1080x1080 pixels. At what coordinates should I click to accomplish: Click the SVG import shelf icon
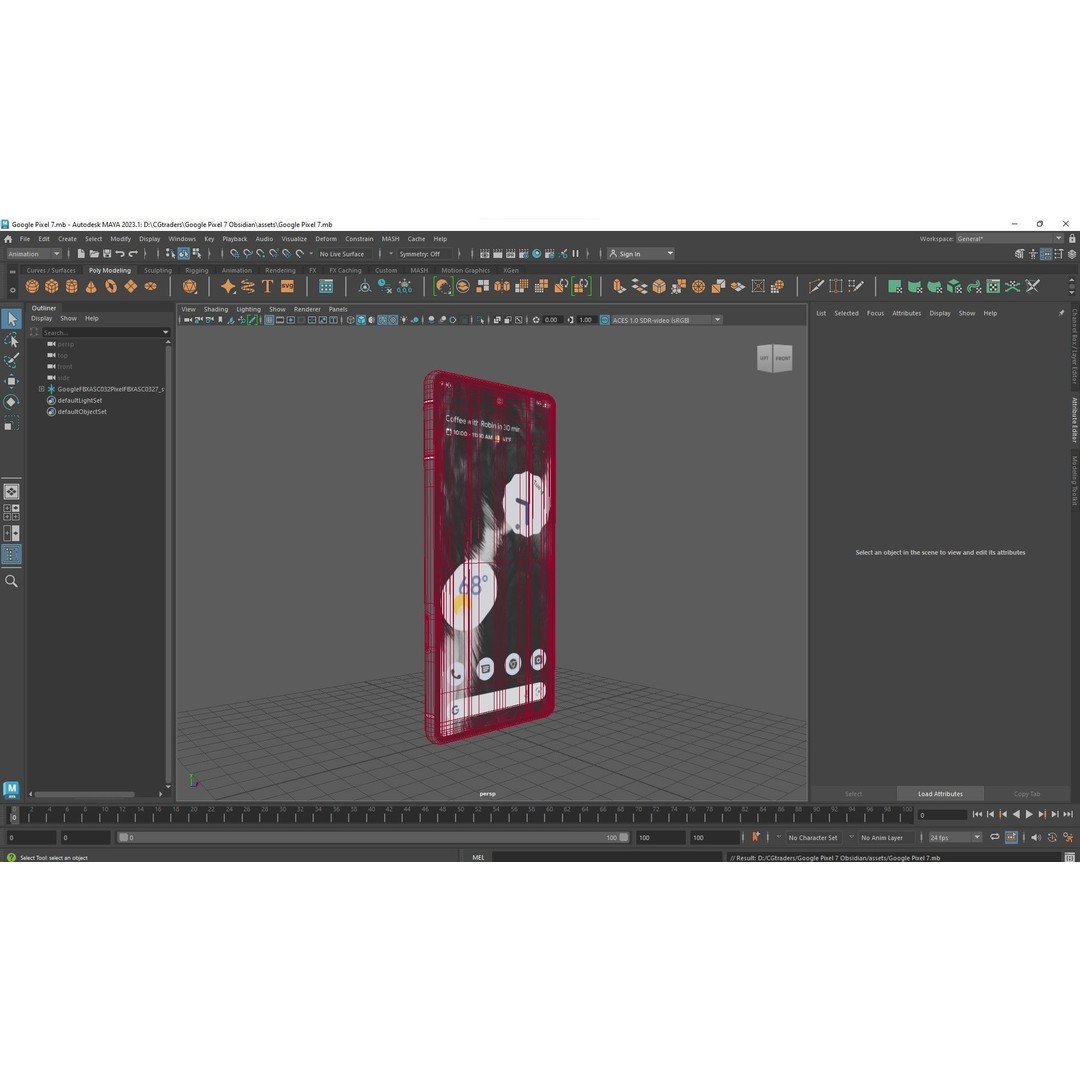(x=287, y=287)
